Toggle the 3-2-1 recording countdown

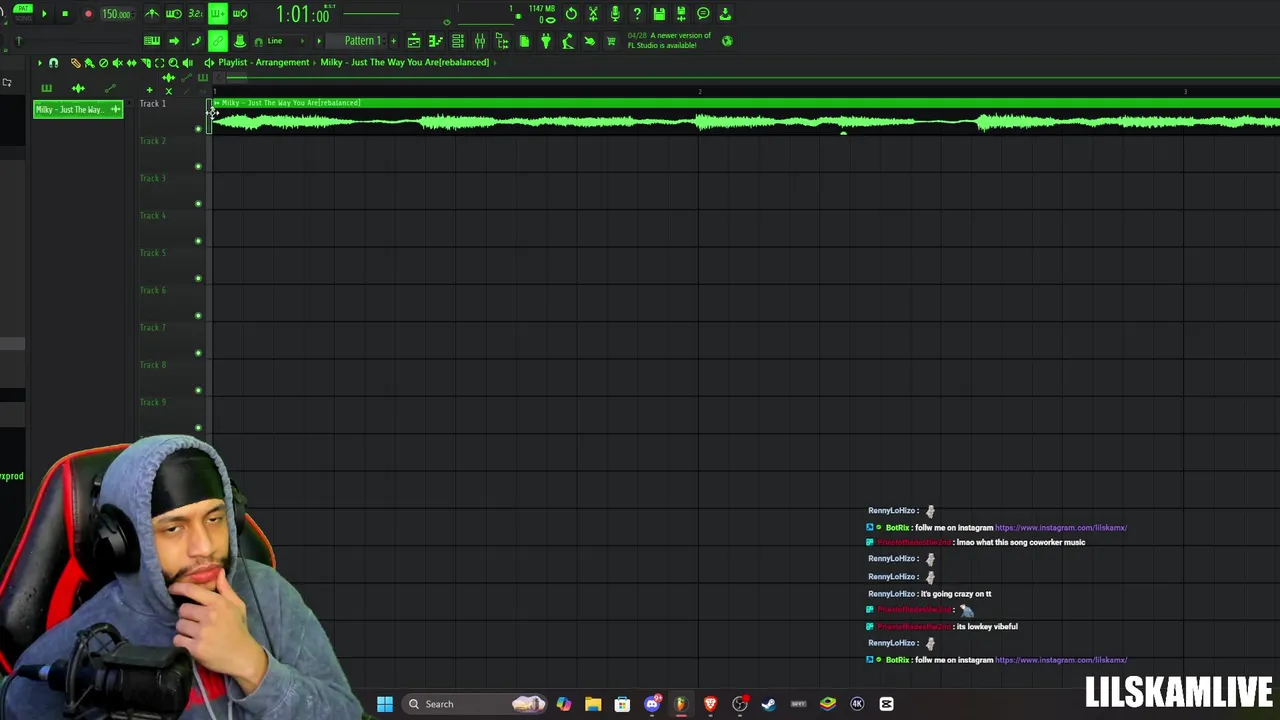[x=195, y=14]
